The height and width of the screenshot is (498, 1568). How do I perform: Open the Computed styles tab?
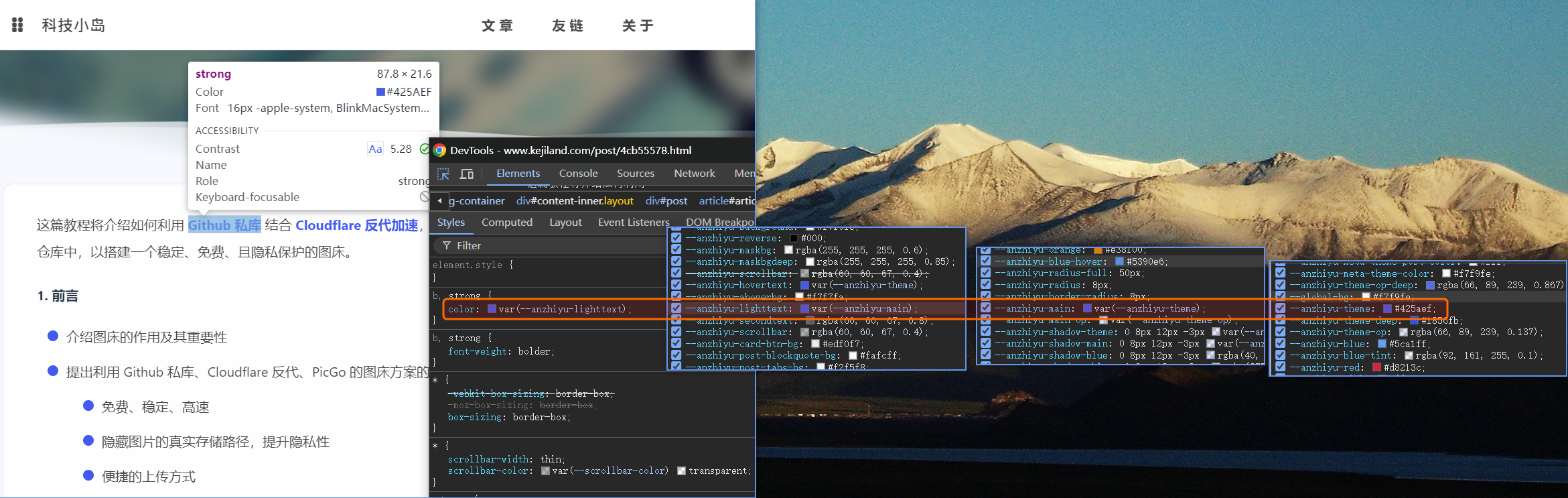pos(506,223)
